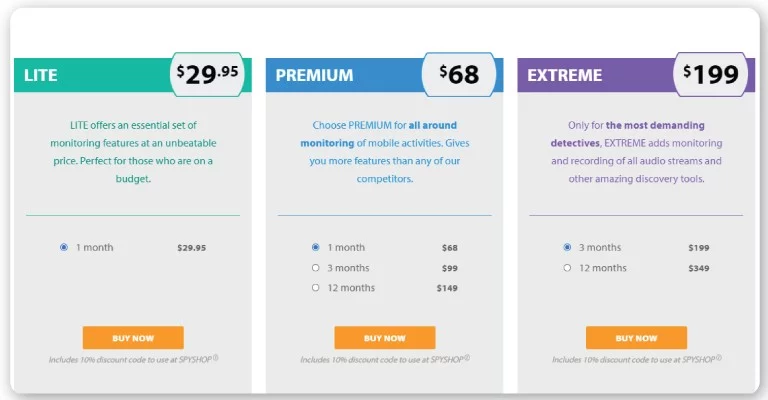This screenshot has height=400, width=768.
Task: Click the EXTREME plan header title
Action: tap(565, 75)
